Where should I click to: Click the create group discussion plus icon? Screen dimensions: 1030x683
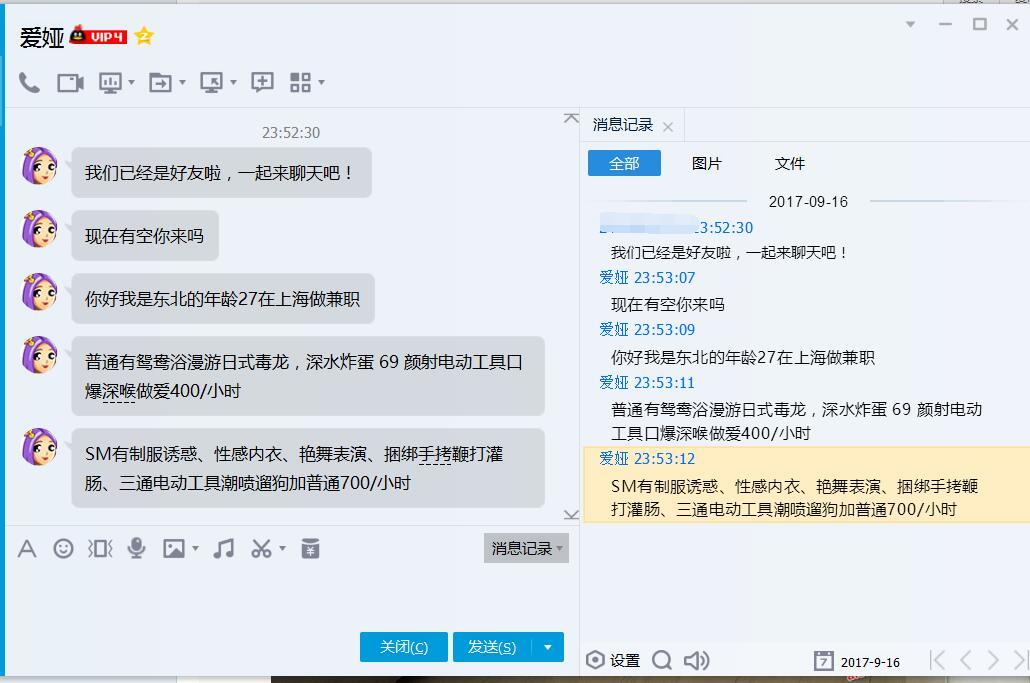(x=262, y=82)
